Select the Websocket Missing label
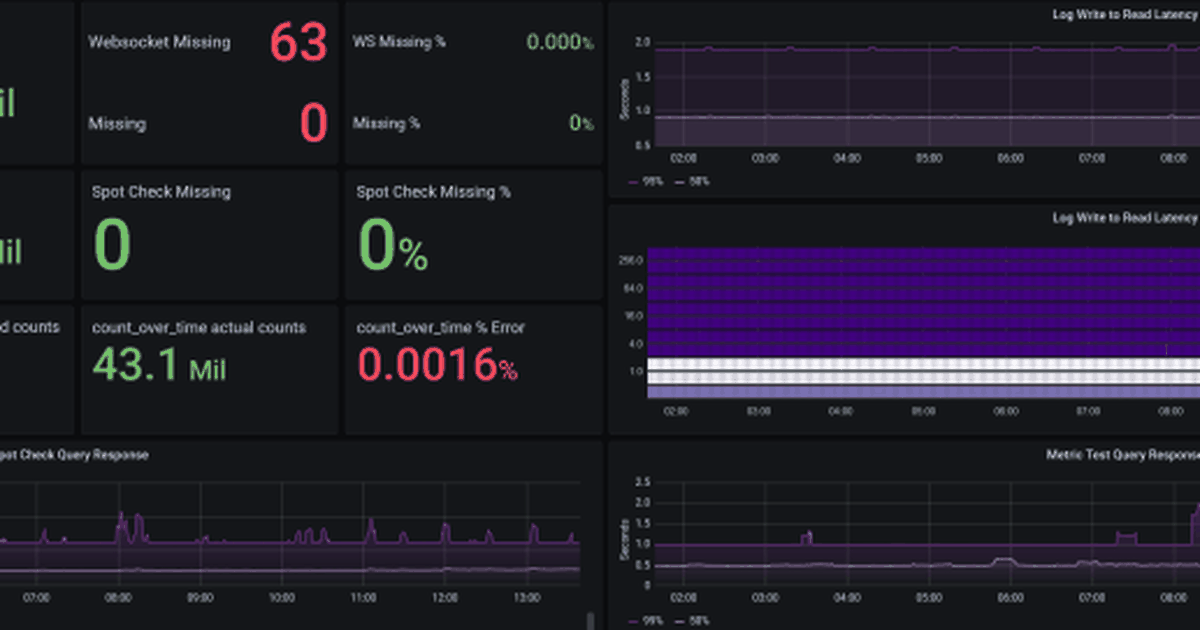The height and width of the screenshot is (630, 1200). point(159,42)
